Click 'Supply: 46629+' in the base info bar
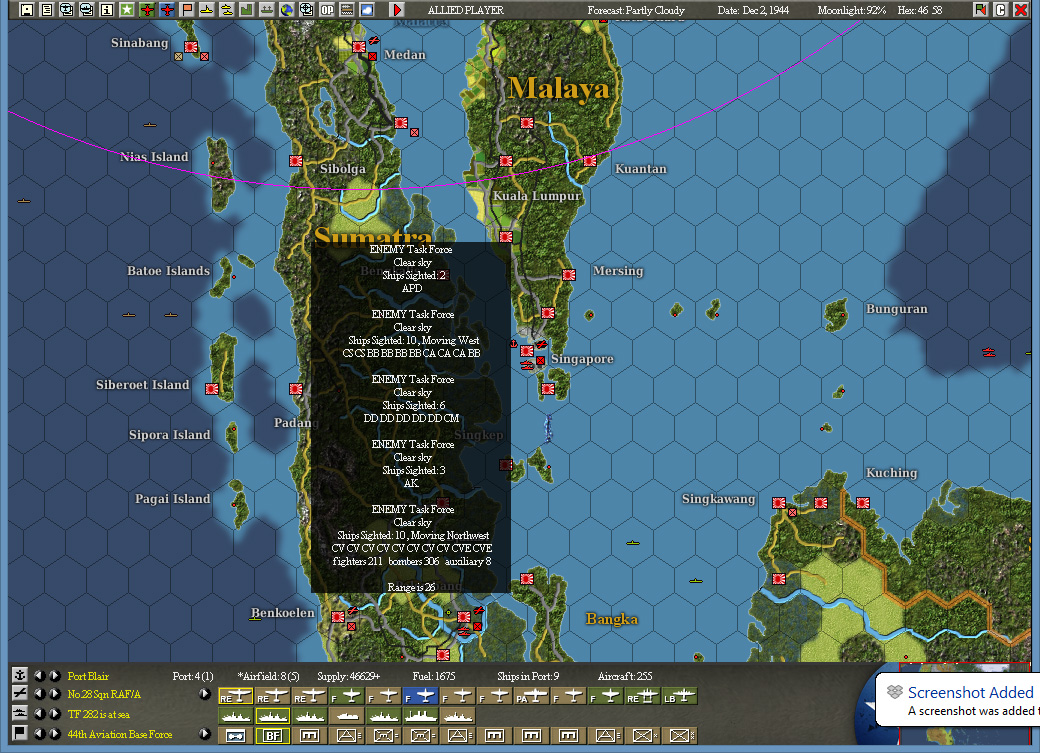 [x=349, y=676]
